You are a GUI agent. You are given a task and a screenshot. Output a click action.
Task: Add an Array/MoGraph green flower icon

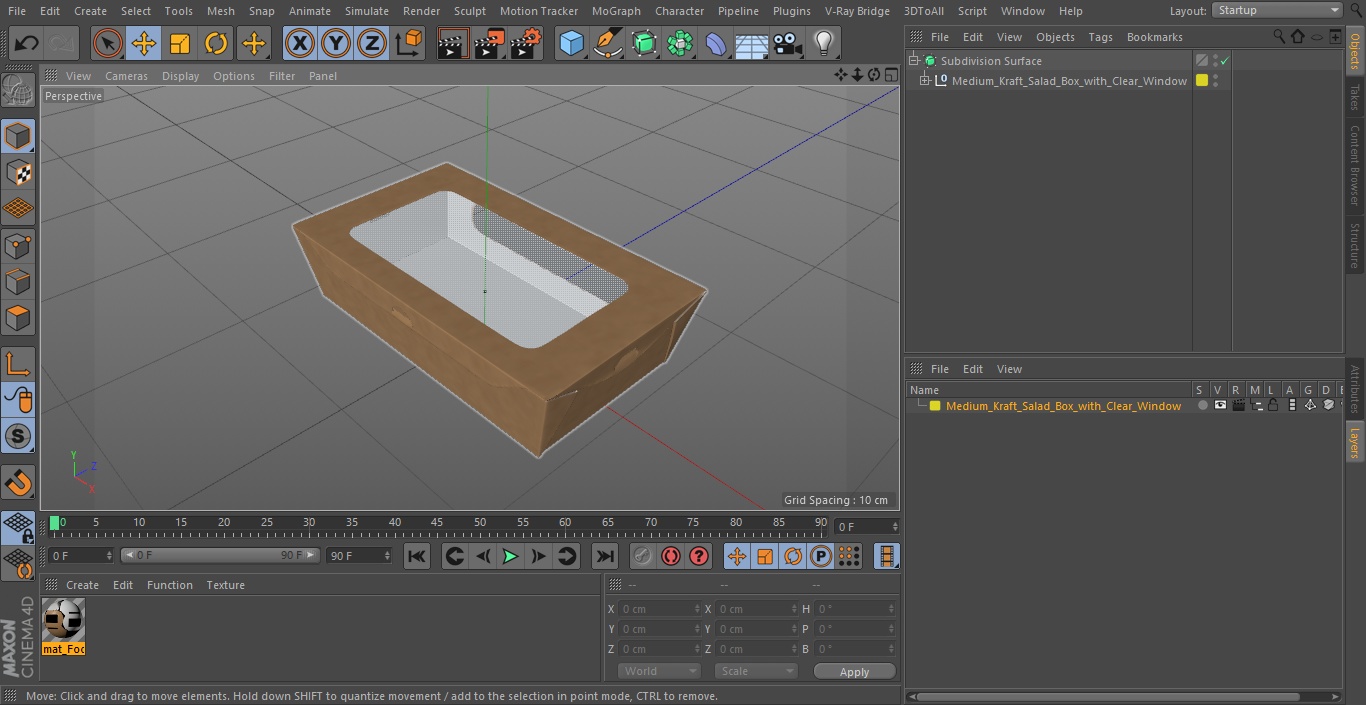click(x=680, y=43)
